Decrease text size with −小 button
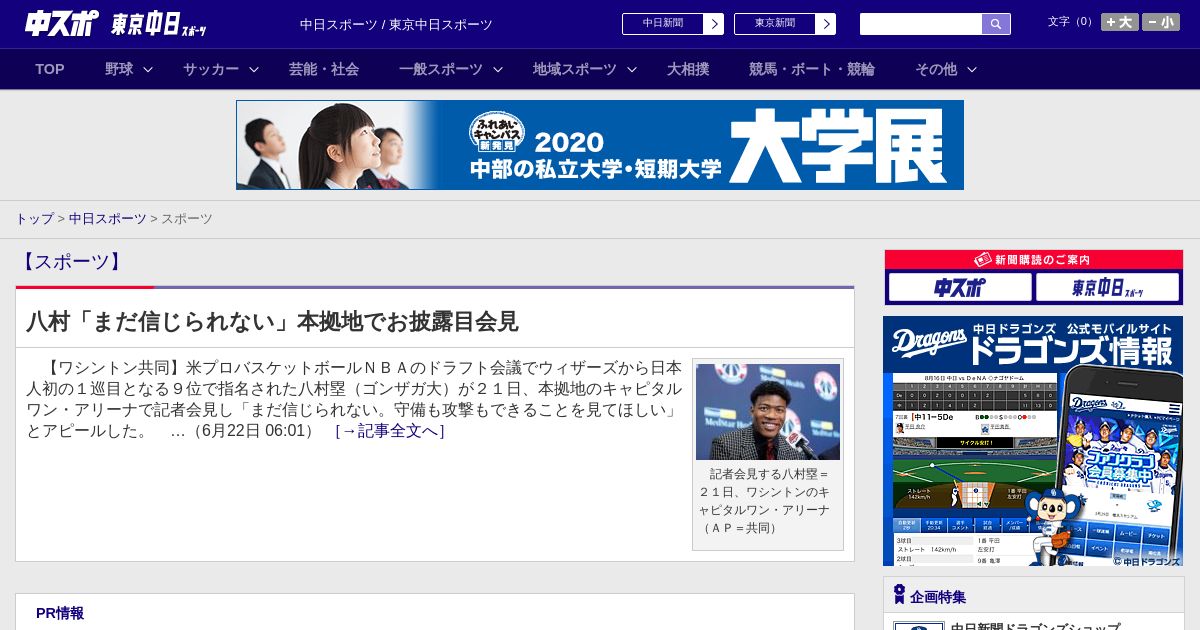This screenshot has width=1200, height=630. coord(1161,22)
